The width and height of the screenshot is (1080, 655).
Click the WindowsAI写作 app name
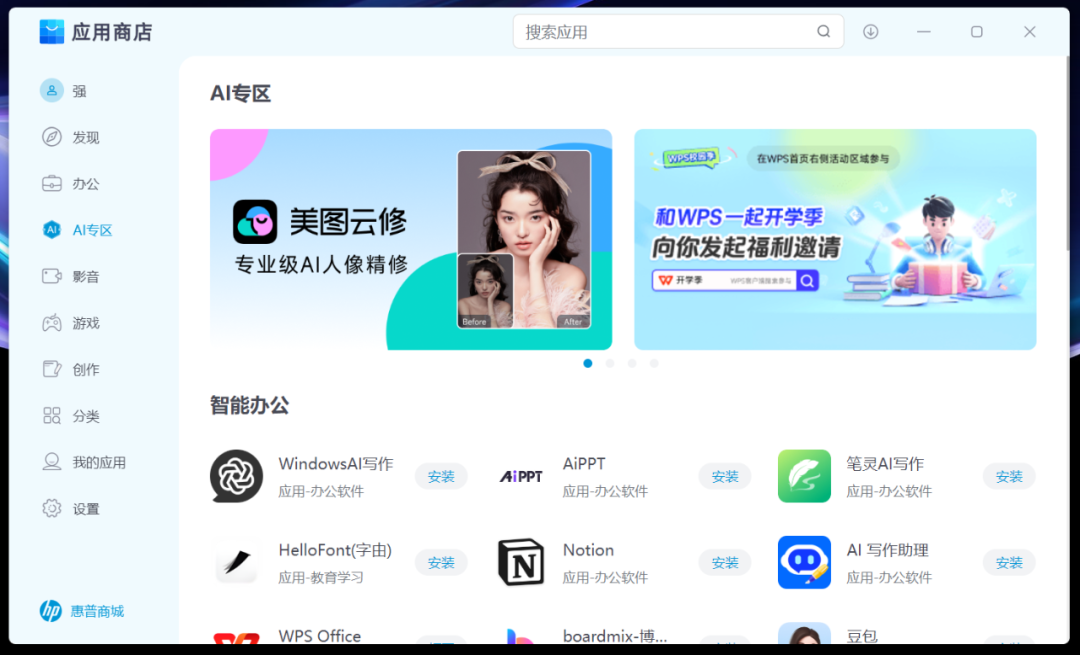335,464
